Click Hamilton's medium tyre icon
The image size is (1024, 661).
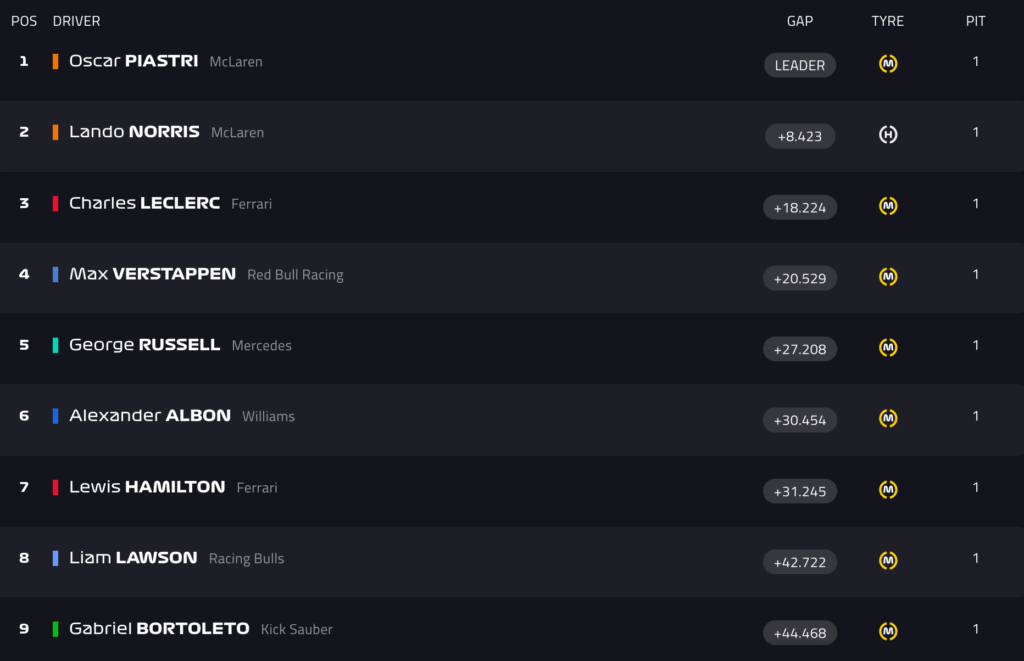(888, 490)
